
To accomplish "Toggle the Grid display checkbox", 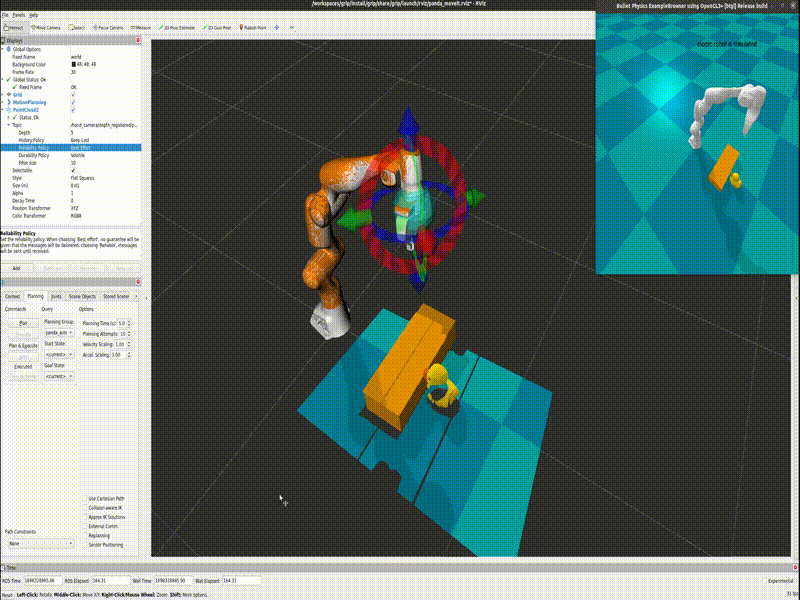I will (x=73, y=95).
